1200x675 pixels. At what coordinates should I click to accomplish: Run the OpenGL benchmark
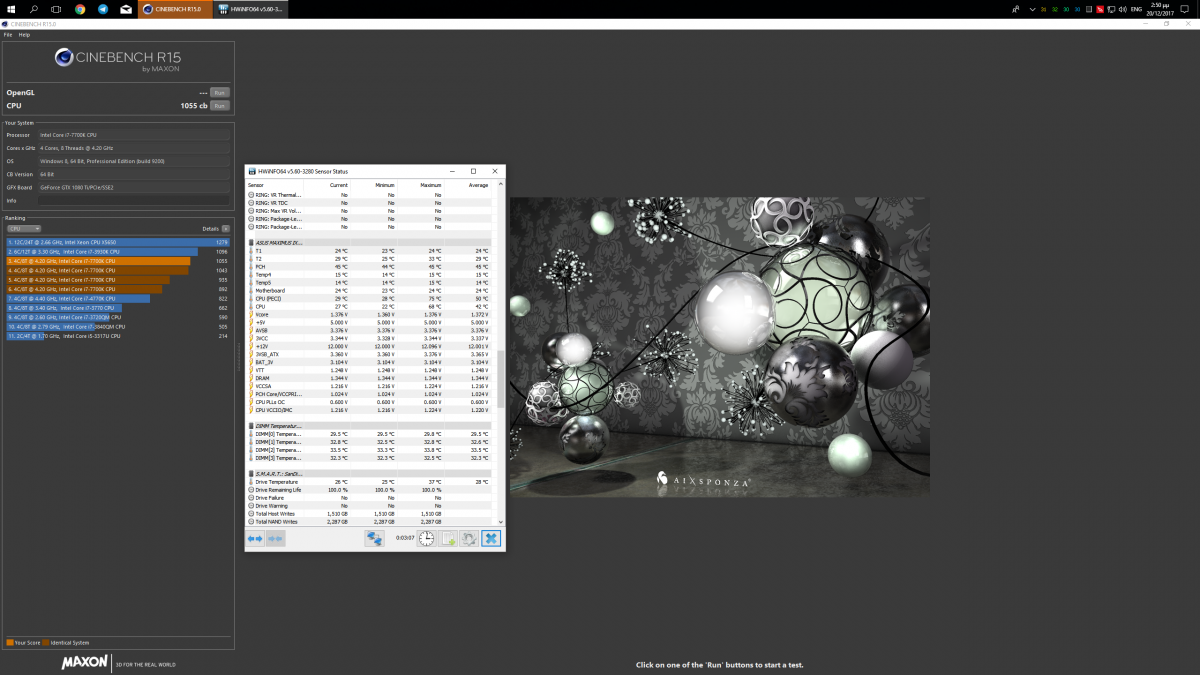tap(219, 93)
